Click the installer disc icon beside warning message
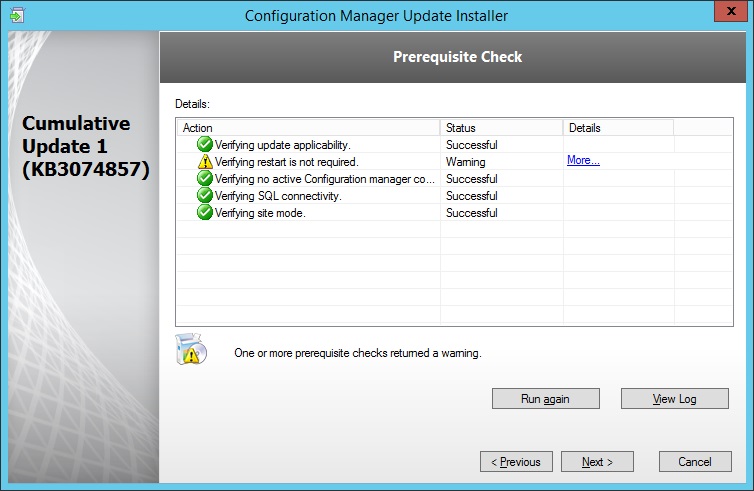 pos(191,350)
